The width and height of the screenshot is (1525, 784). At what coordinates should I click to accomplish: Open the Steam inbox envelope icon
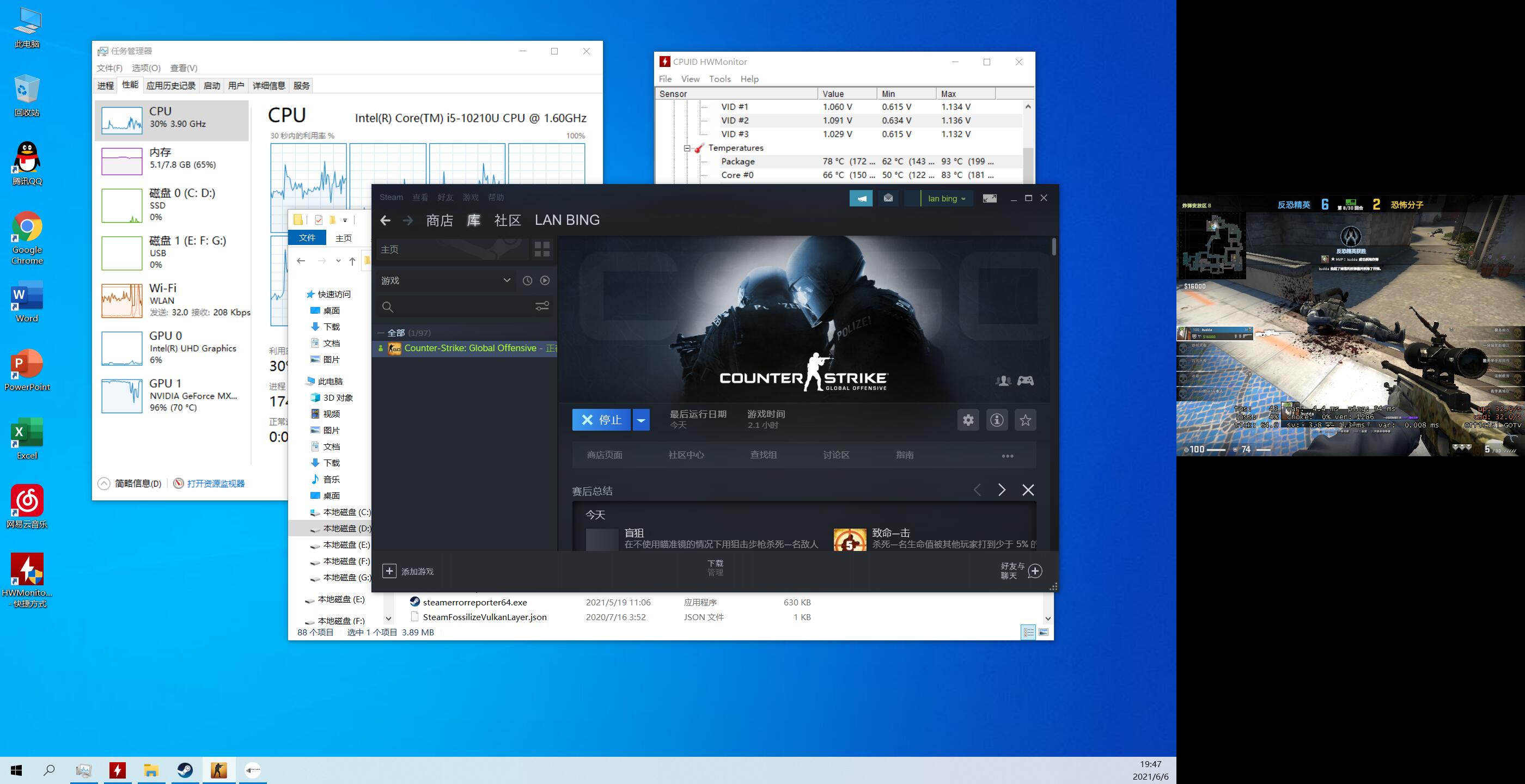pyautogui.click(x=888, y=198)
